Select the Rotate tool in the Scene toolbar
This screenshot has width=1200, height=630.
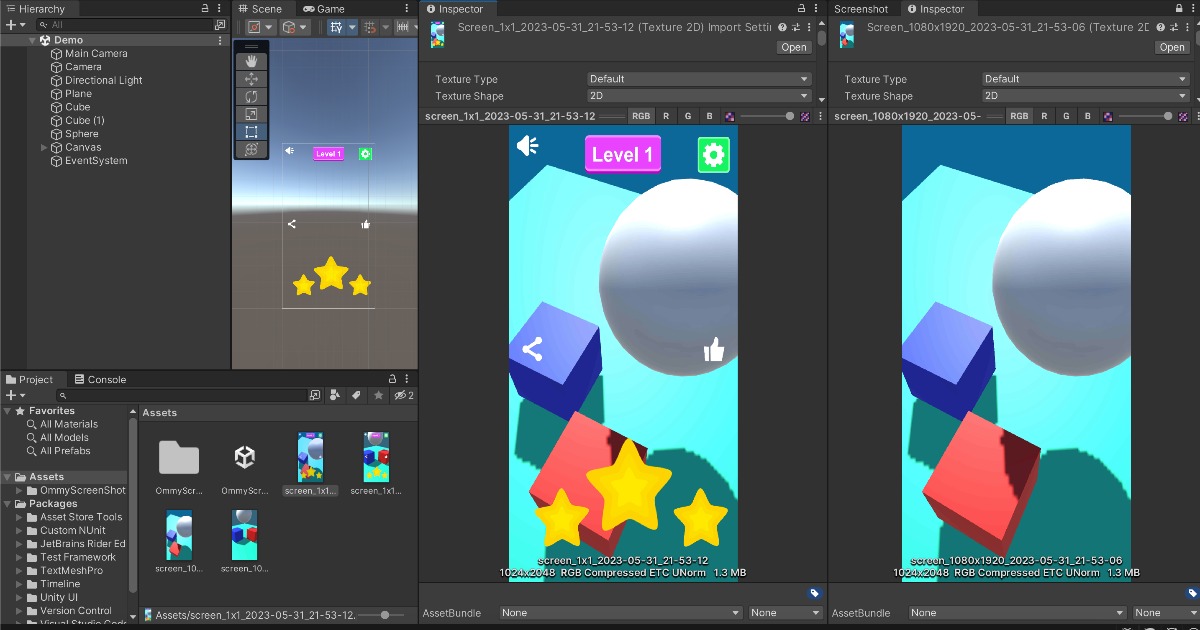[x=253, y=95]
